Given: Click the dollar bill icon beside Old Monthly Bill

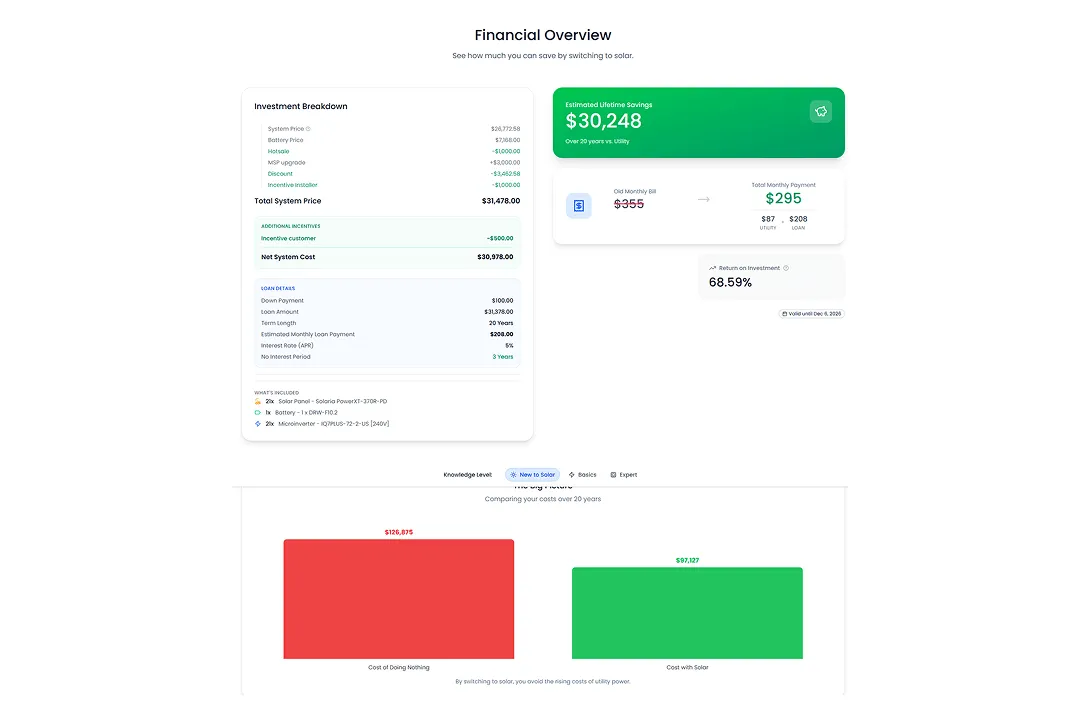Looking at the screenshot, I should (x=579, y=205).
